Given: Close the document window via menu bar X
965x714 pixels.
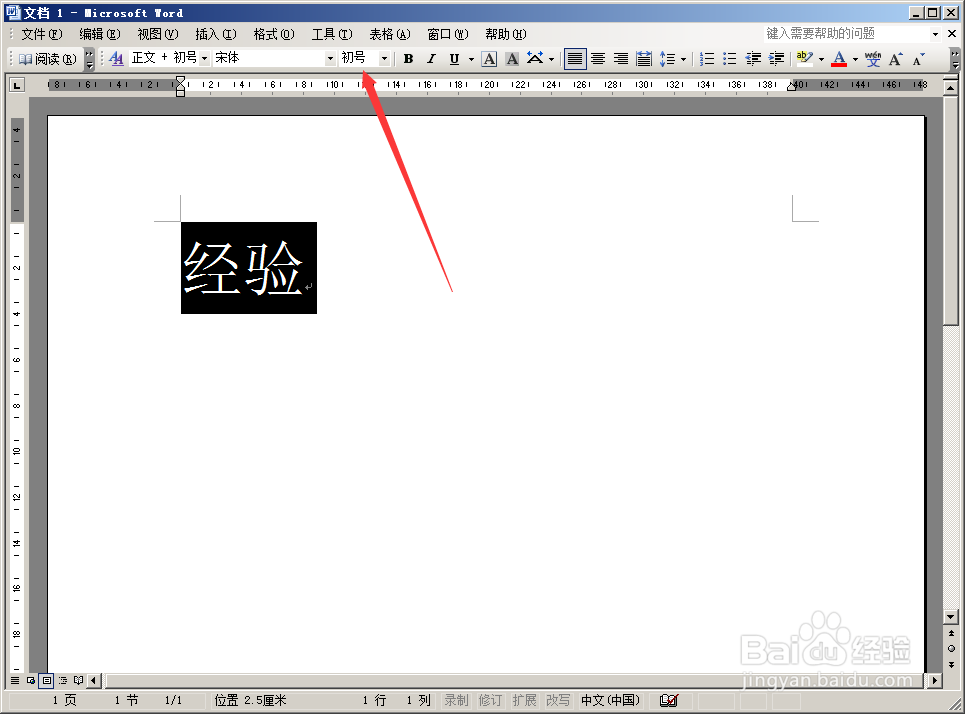Looking at the screenshot, I should (952, 34).
